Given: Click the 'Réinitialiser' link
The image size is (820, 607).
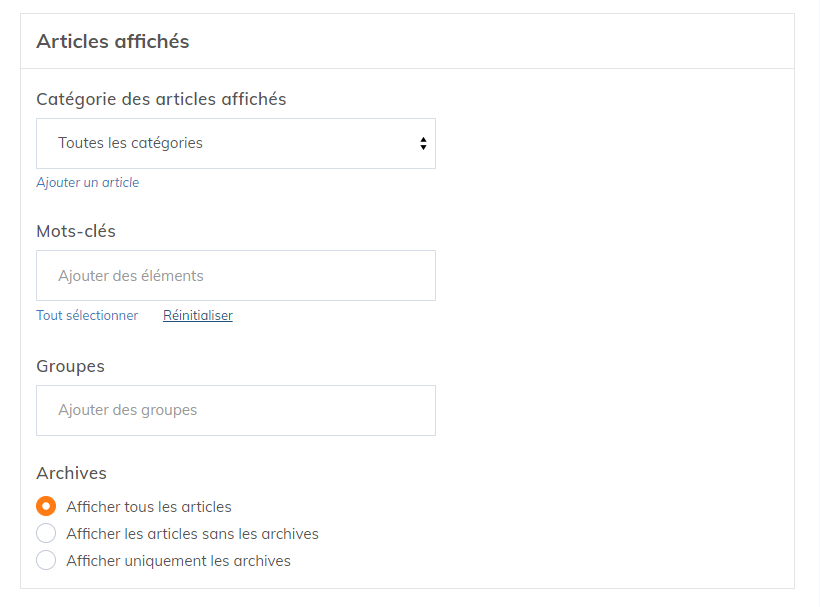Looking at the screenshot, I should (198, 315).
